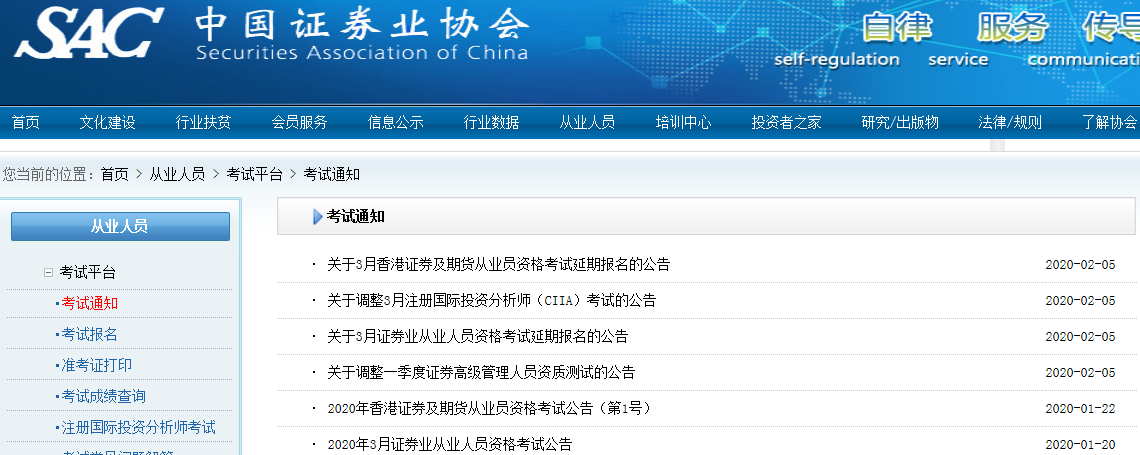Open 文化建设 in the navigation bar

tap(107, 123)
